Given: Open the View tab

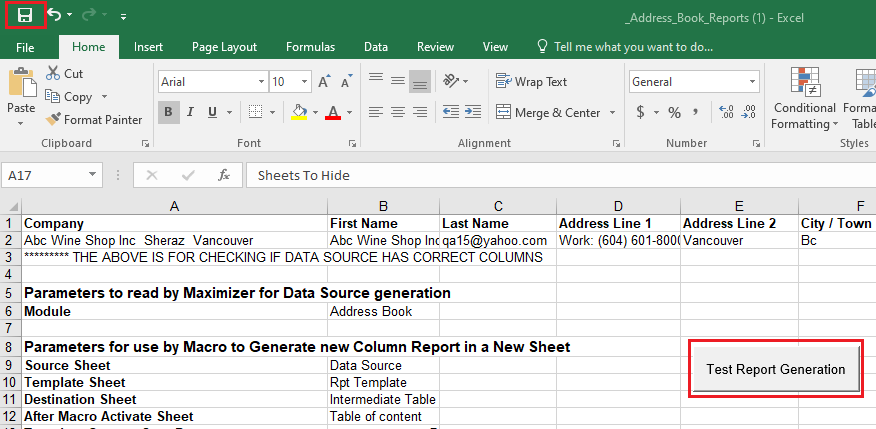Looking at the screenshot, I should pos(495,47).
